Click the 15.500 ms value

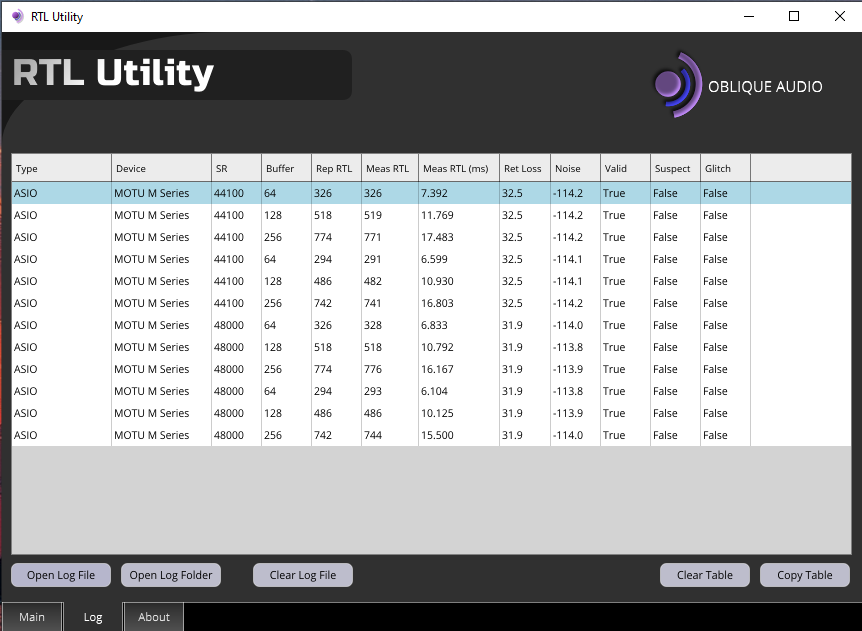click(437, 435)
